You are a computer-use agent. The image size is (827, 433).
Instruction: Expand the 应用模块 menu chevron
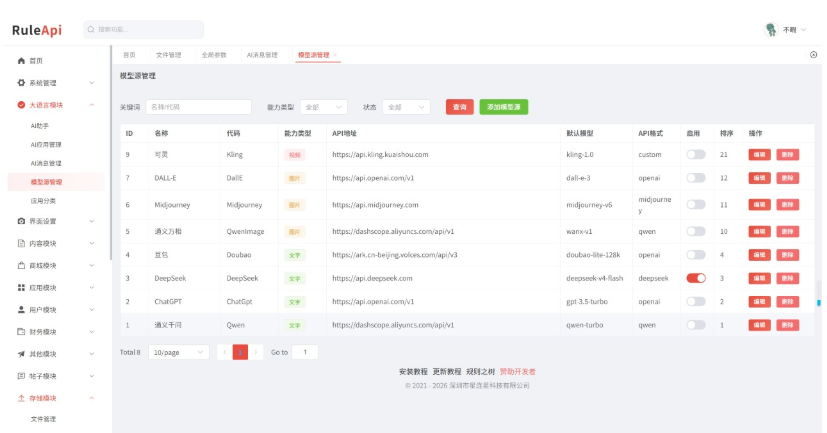92,287
